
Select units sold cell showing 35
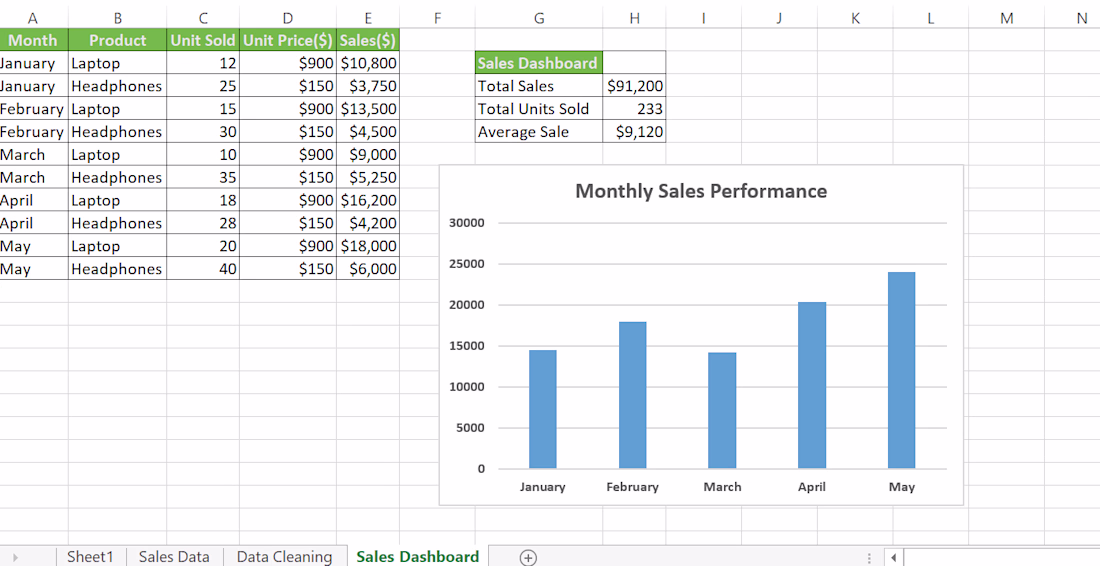pyautogui.click(x=203, y=177)
